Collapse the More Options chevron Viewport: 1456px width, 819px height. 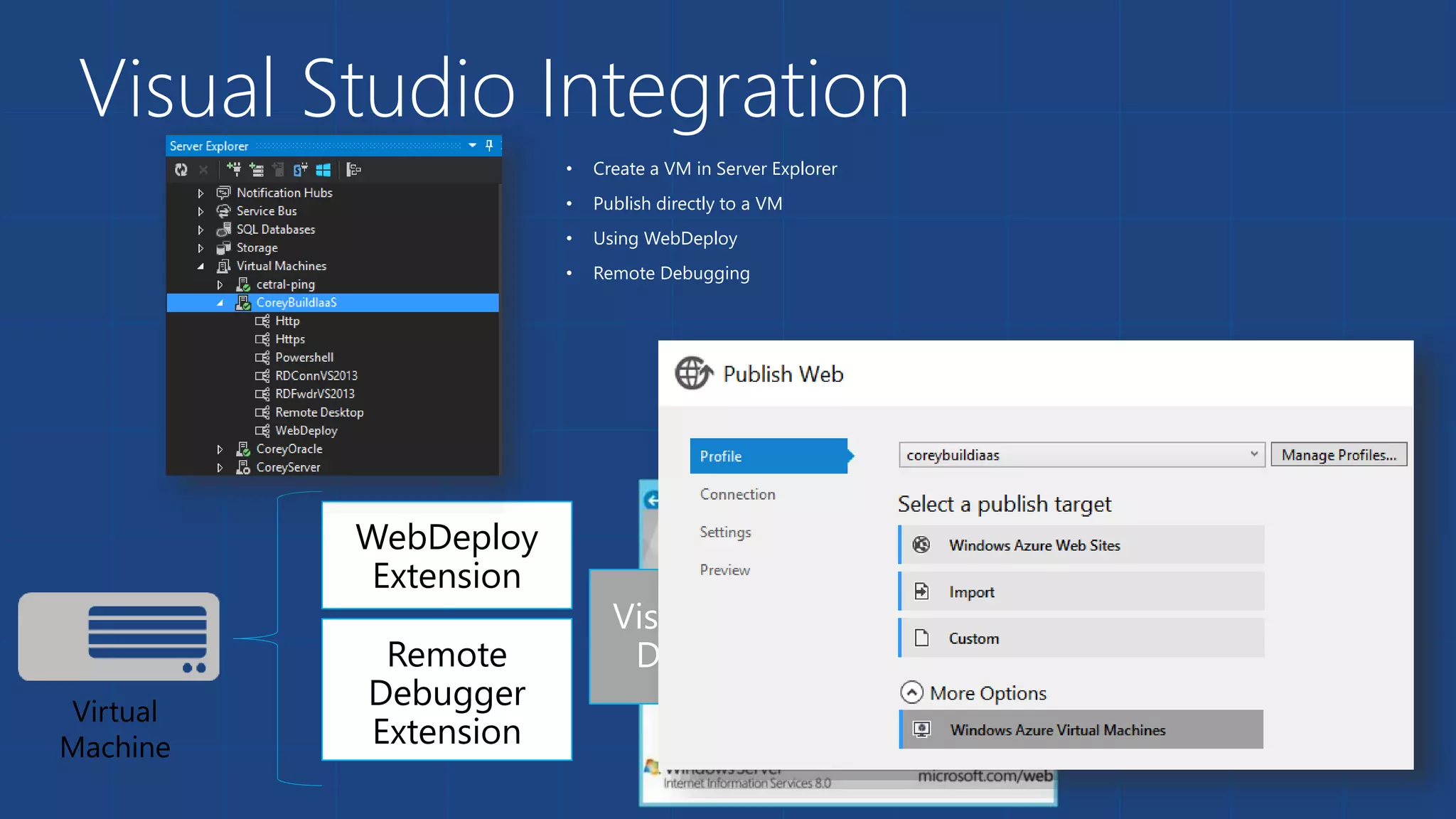pos(911,692)
